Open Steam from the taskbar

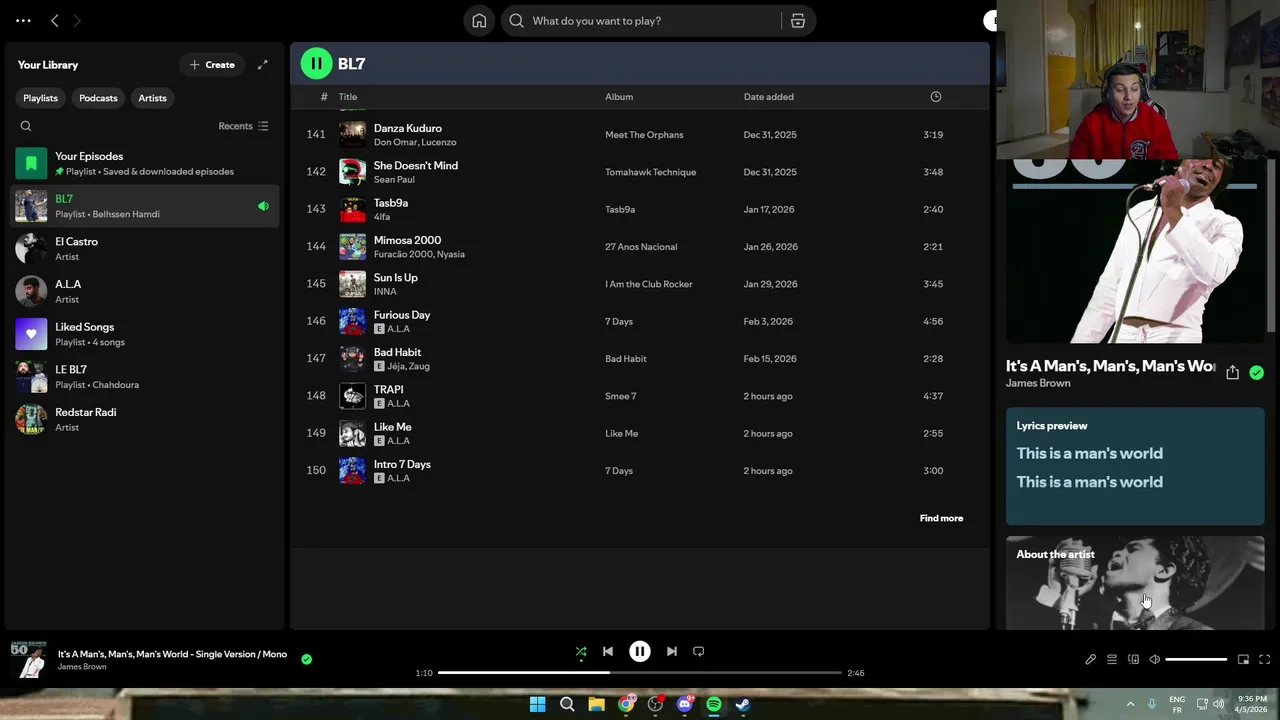pos(743,704)
